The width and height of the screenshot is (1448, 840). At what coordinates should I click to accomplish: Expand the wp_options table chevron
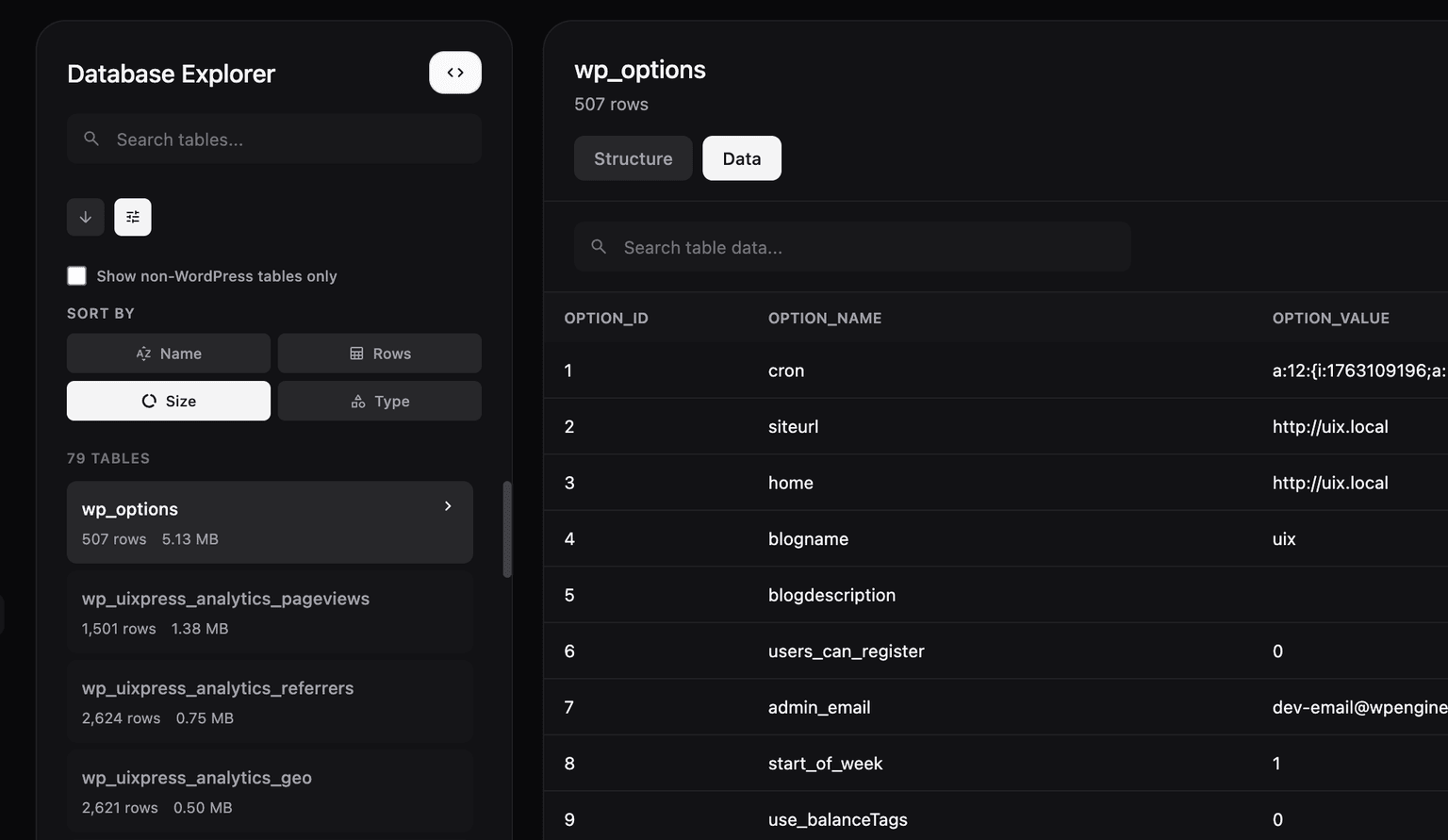coord(448,506)
